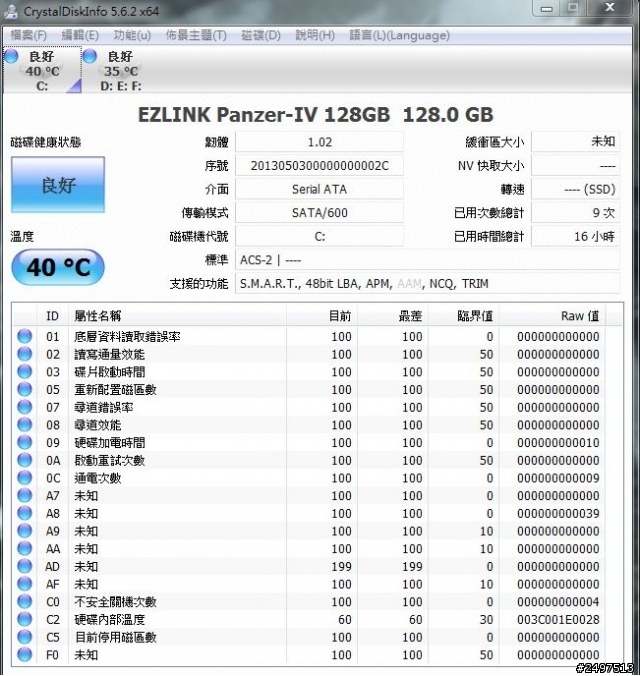Click the 40 °C temperature button
The image size is (640, 676).
[58, 267]
